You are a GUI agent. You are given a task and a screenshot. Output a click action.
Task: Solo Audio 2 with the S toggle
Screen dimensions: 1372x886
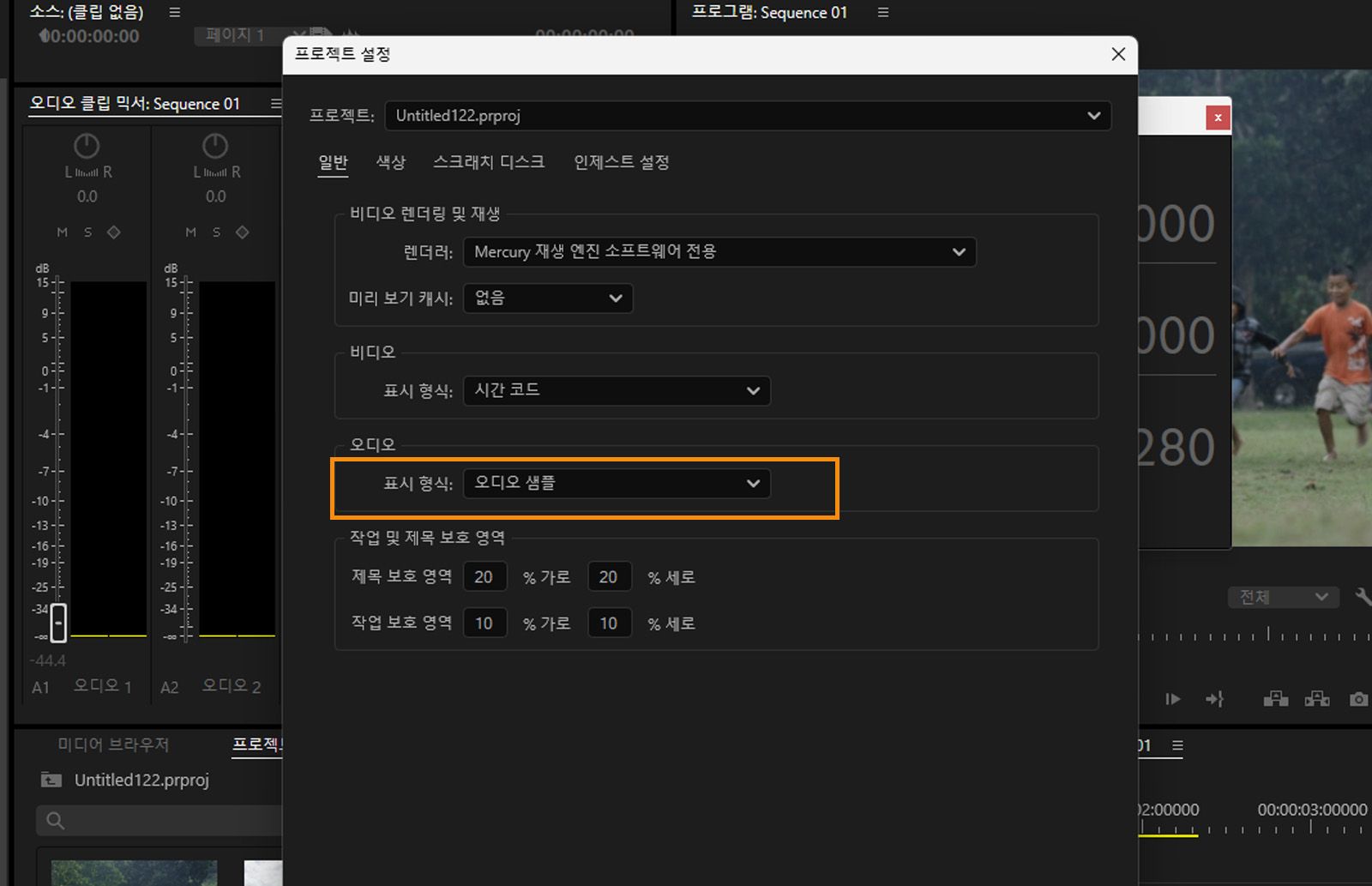point(215,232)
